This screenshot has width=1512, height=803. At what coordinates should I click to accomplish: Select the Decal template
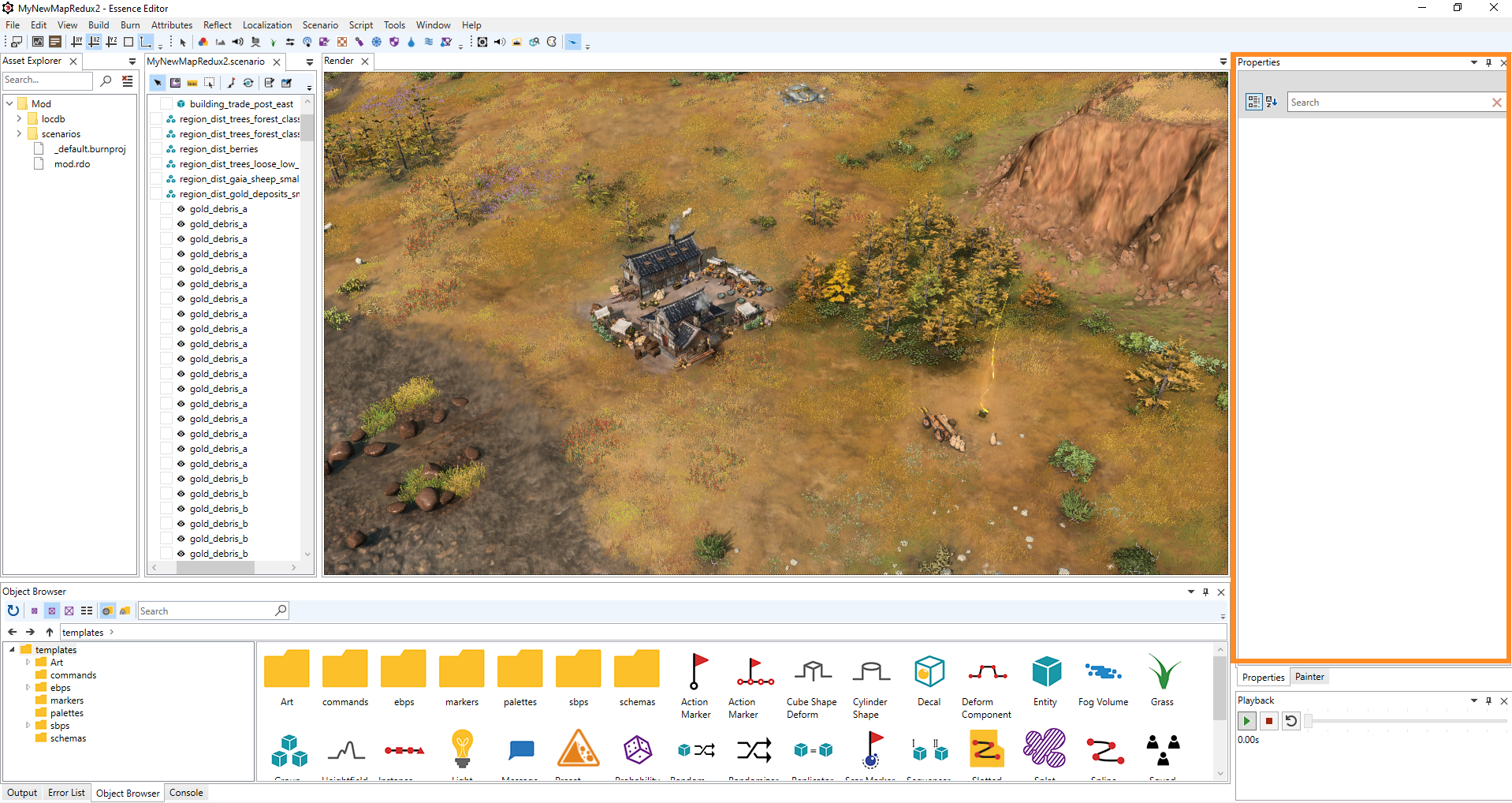pos(929,680)
